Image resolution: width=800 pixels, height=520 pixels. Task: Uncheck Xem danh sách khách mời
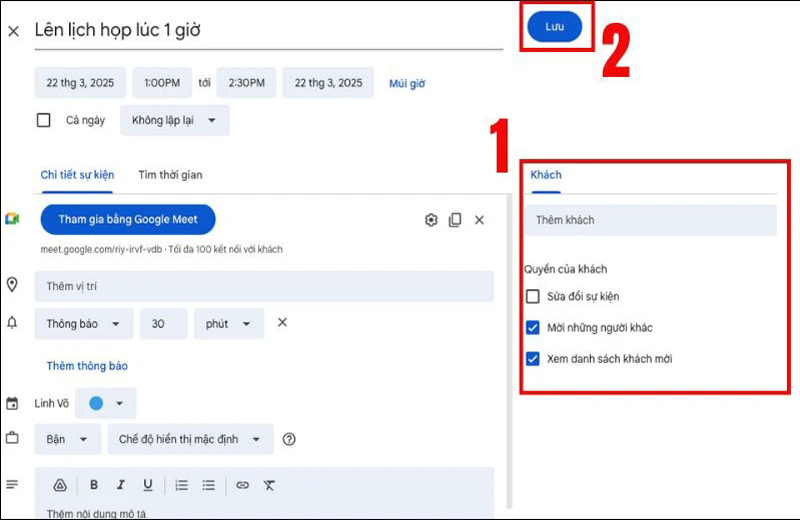pos(533,359)
